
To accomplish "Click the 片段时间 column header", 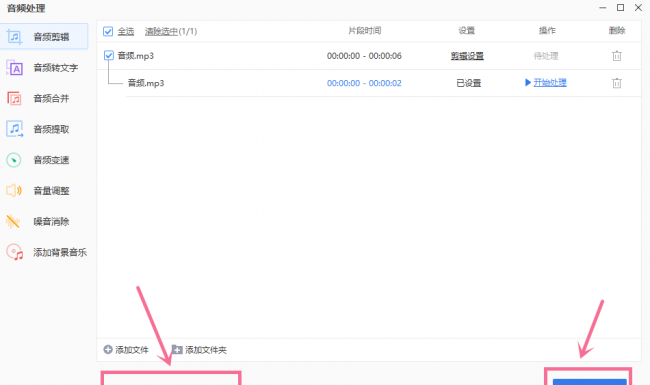I will coord(364,30).
